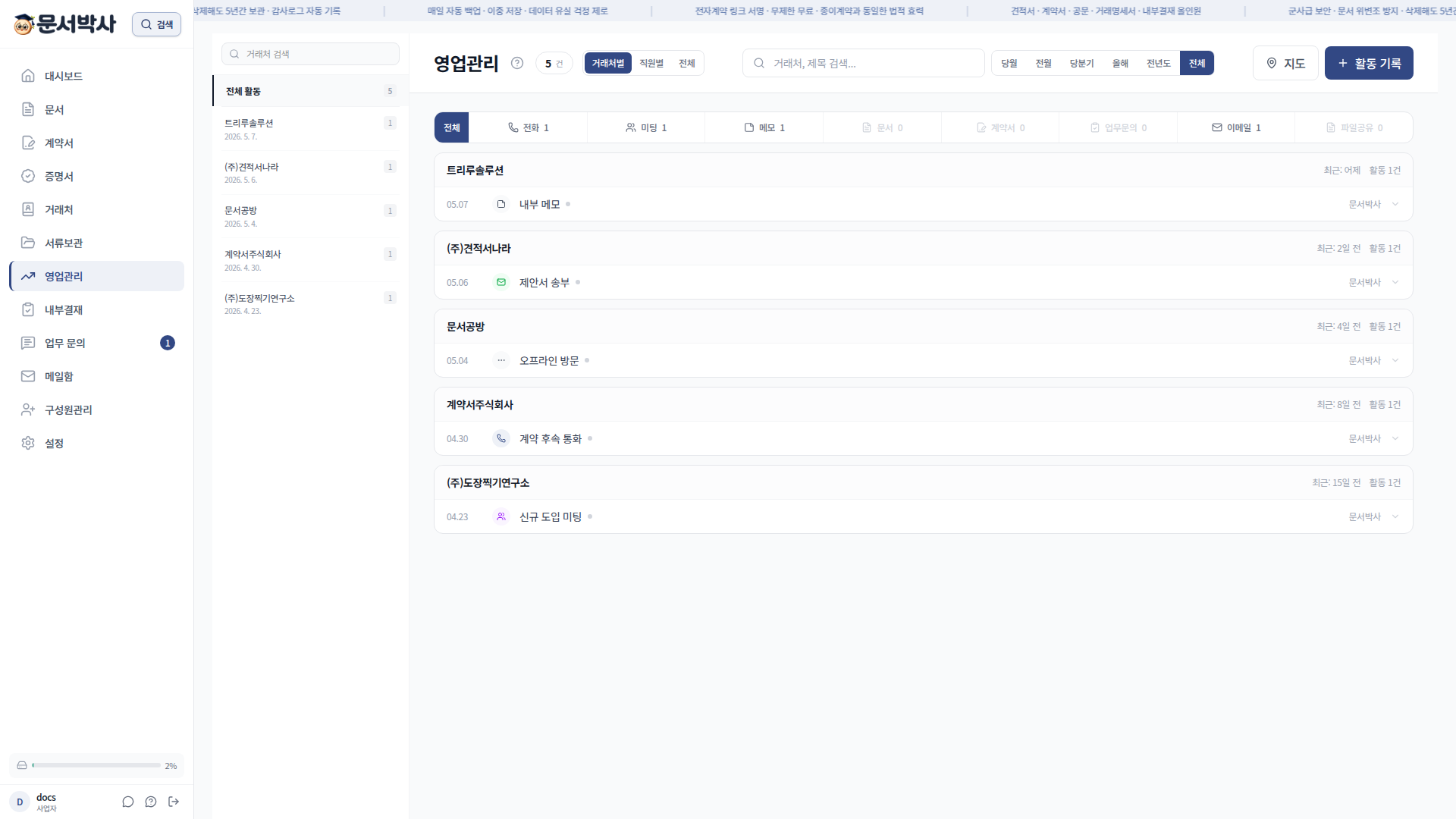Open 서류보관 folder in the sidebar
1456x819 pixels.
tap(97, 243)
